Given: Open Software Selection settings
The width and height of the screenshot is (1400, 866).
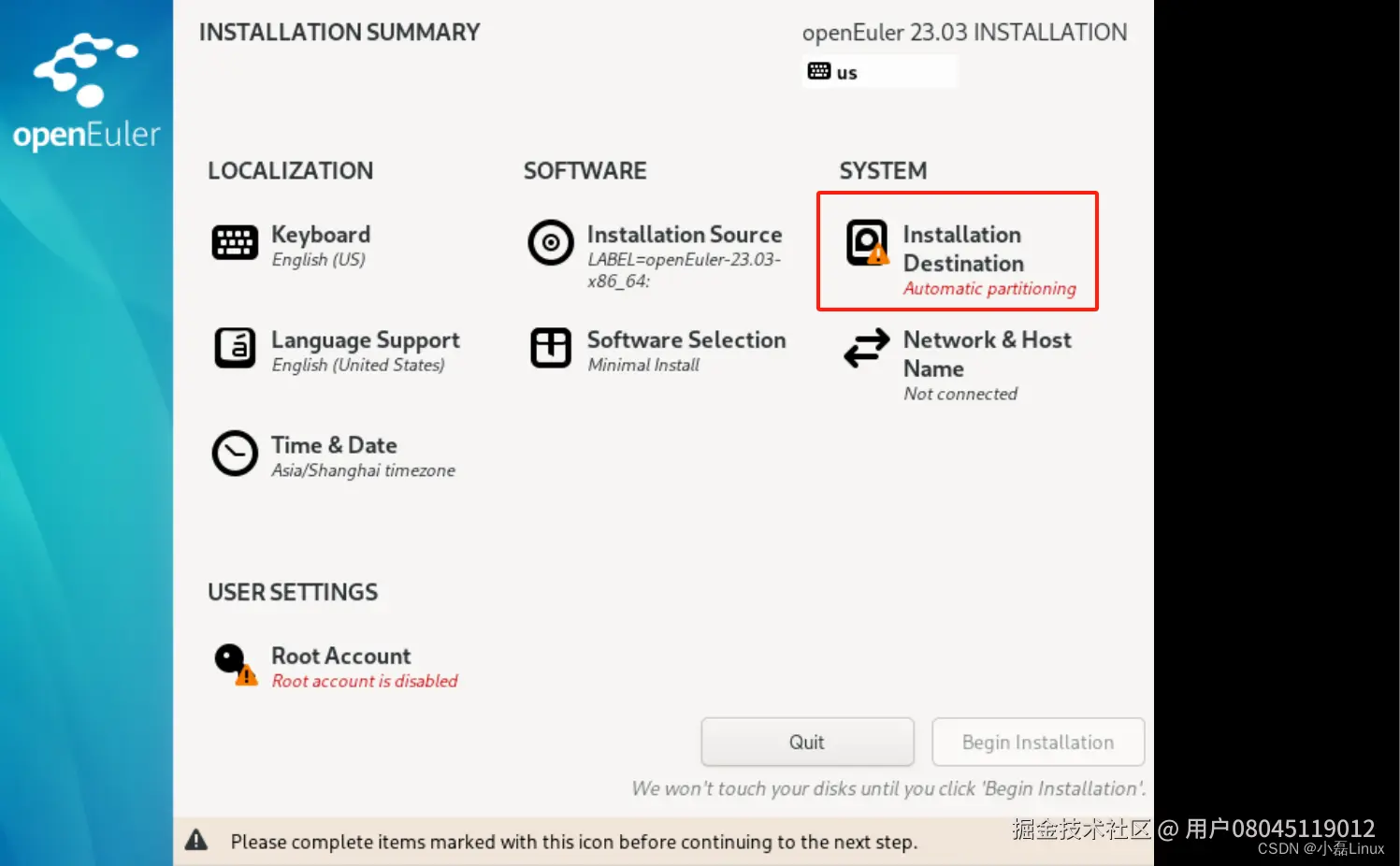Looking at the screenshot, I should click(686, 339).
